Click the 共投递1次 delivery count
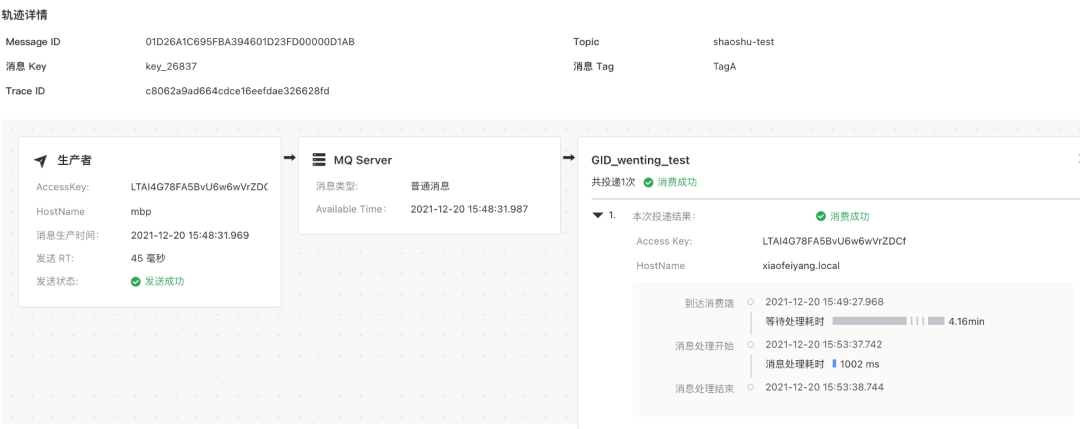Image resolution: width=1080 pixels, height=429 pixels. click(x=613, y=182)
